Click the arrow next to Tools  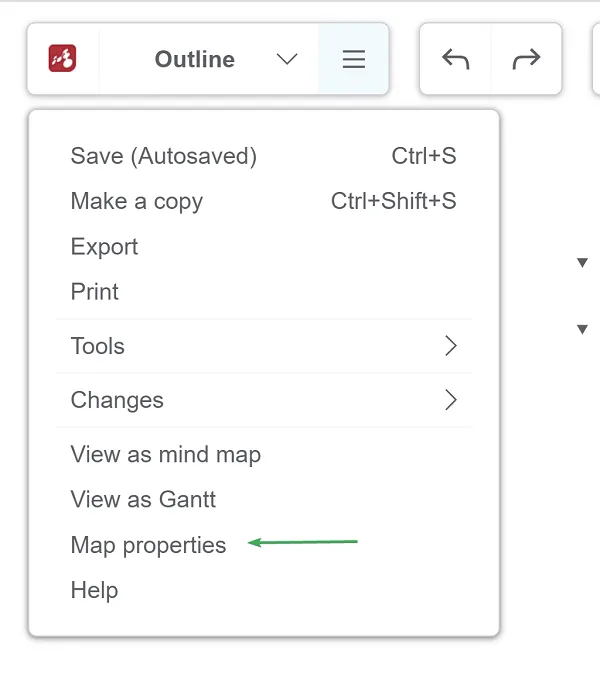pos(450,346)
